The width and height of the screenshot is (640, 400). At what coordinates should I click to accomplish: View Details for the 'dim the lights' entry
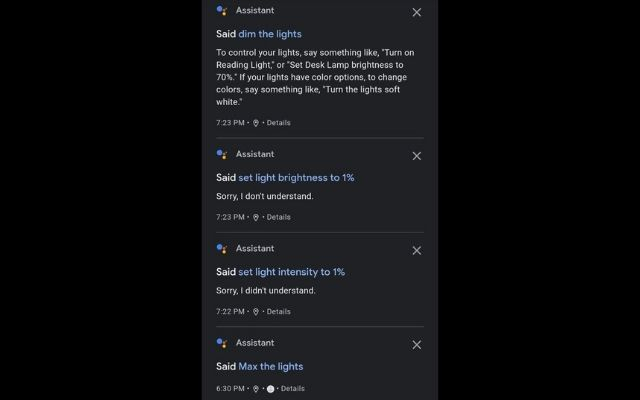(278, 122)
